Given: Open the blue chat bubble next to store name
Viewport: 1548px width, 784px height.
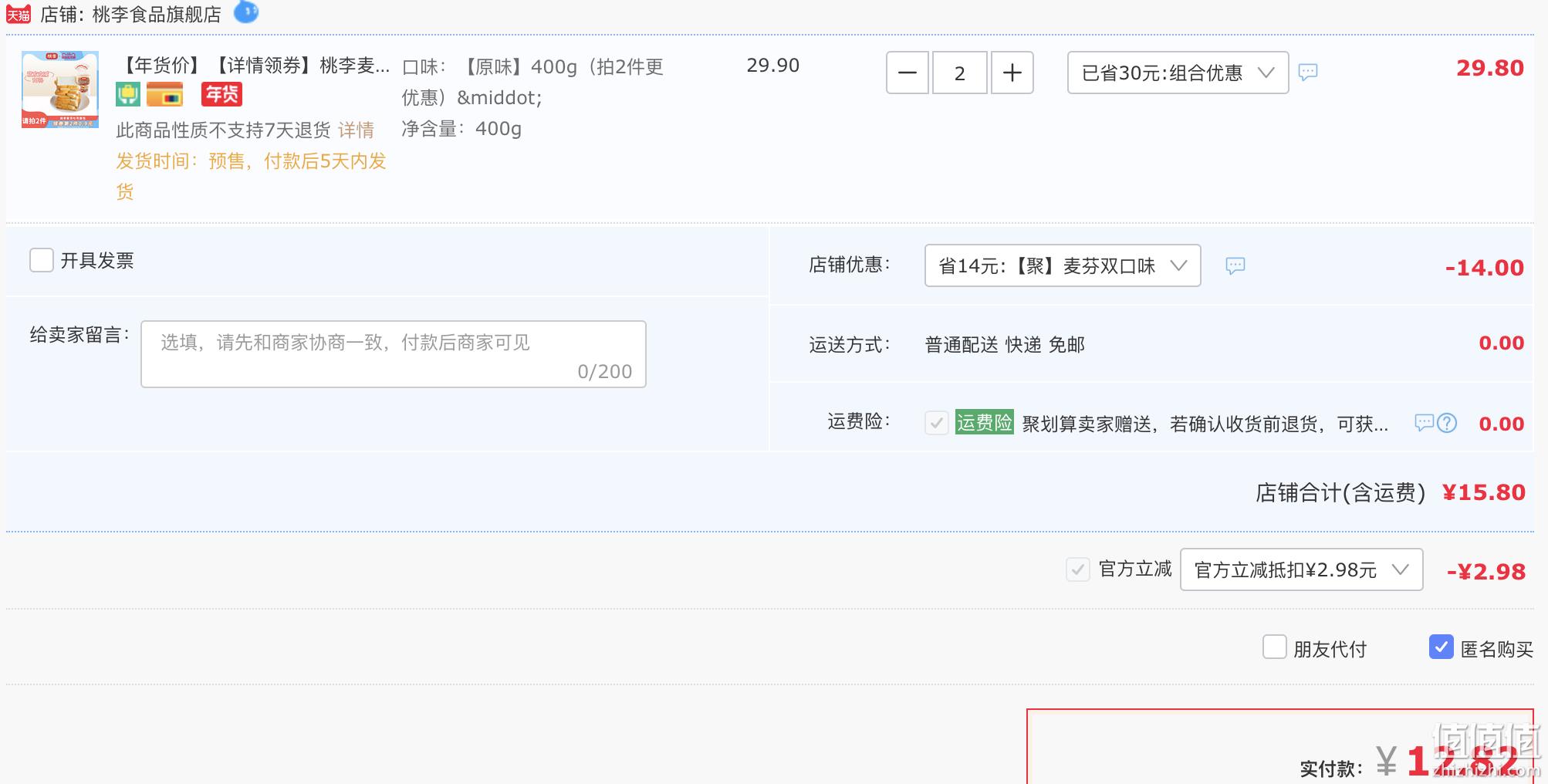Looking at the screenshot, I should click(246, 12).
